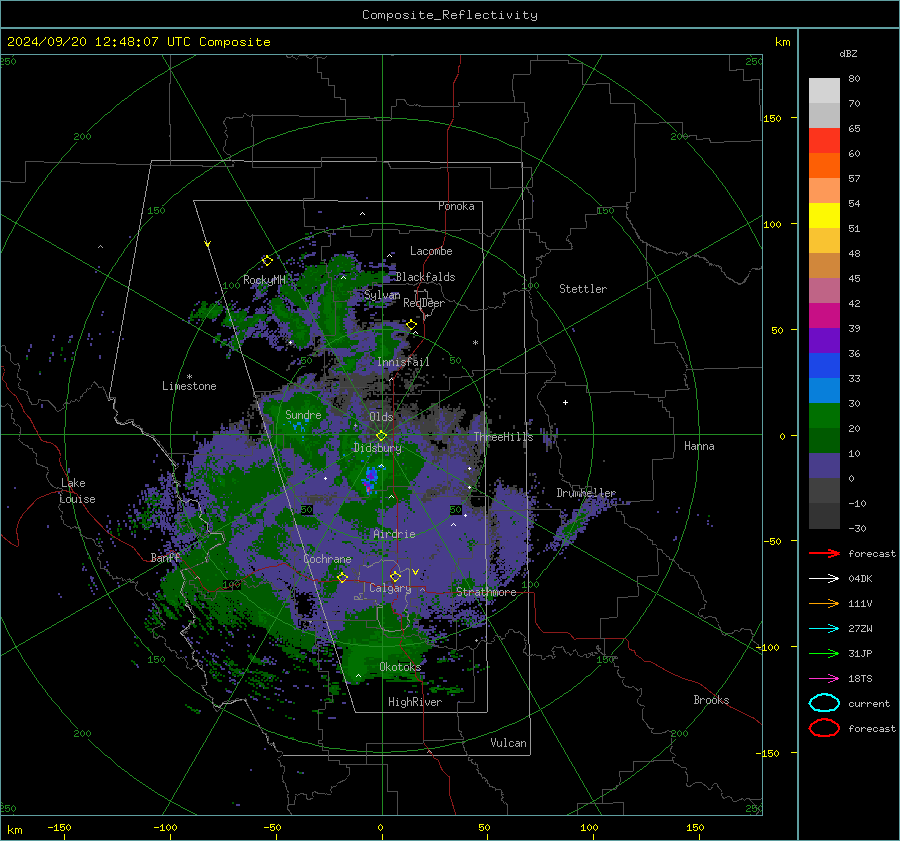
Task: Click the Limestone label
Action: point(189,386)
